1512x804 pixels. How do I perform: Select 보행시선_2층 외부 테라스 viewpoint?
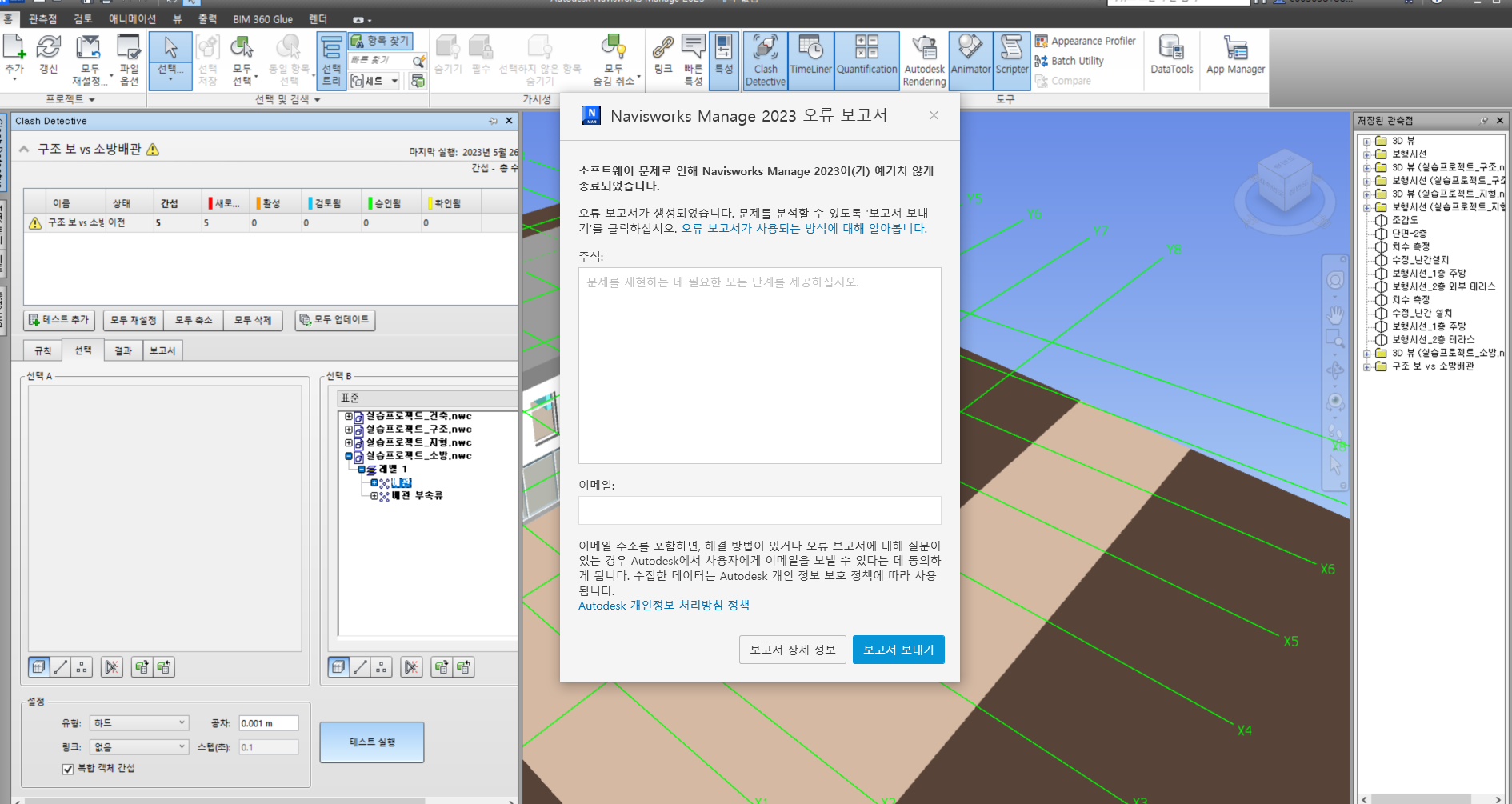pyautogui.click(x=1443, y=286)
